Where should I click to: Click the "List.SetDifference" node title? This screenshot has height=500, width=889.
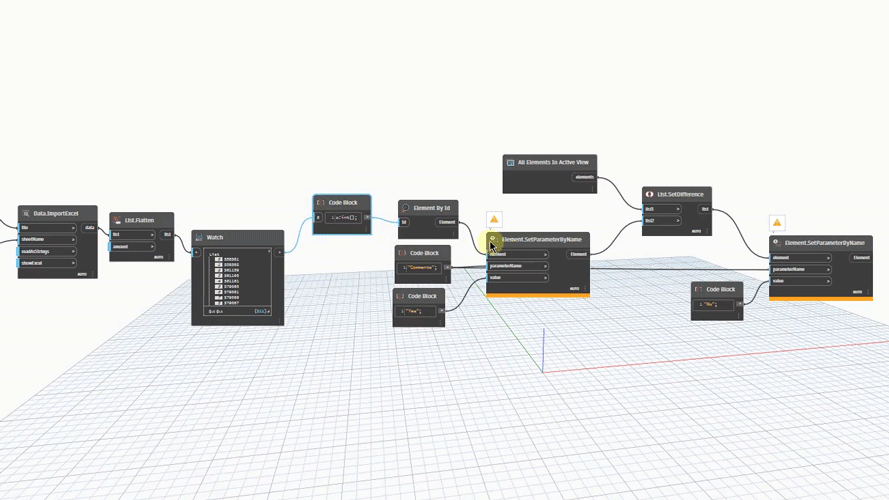pyautogui.click(x=680, y=194)
